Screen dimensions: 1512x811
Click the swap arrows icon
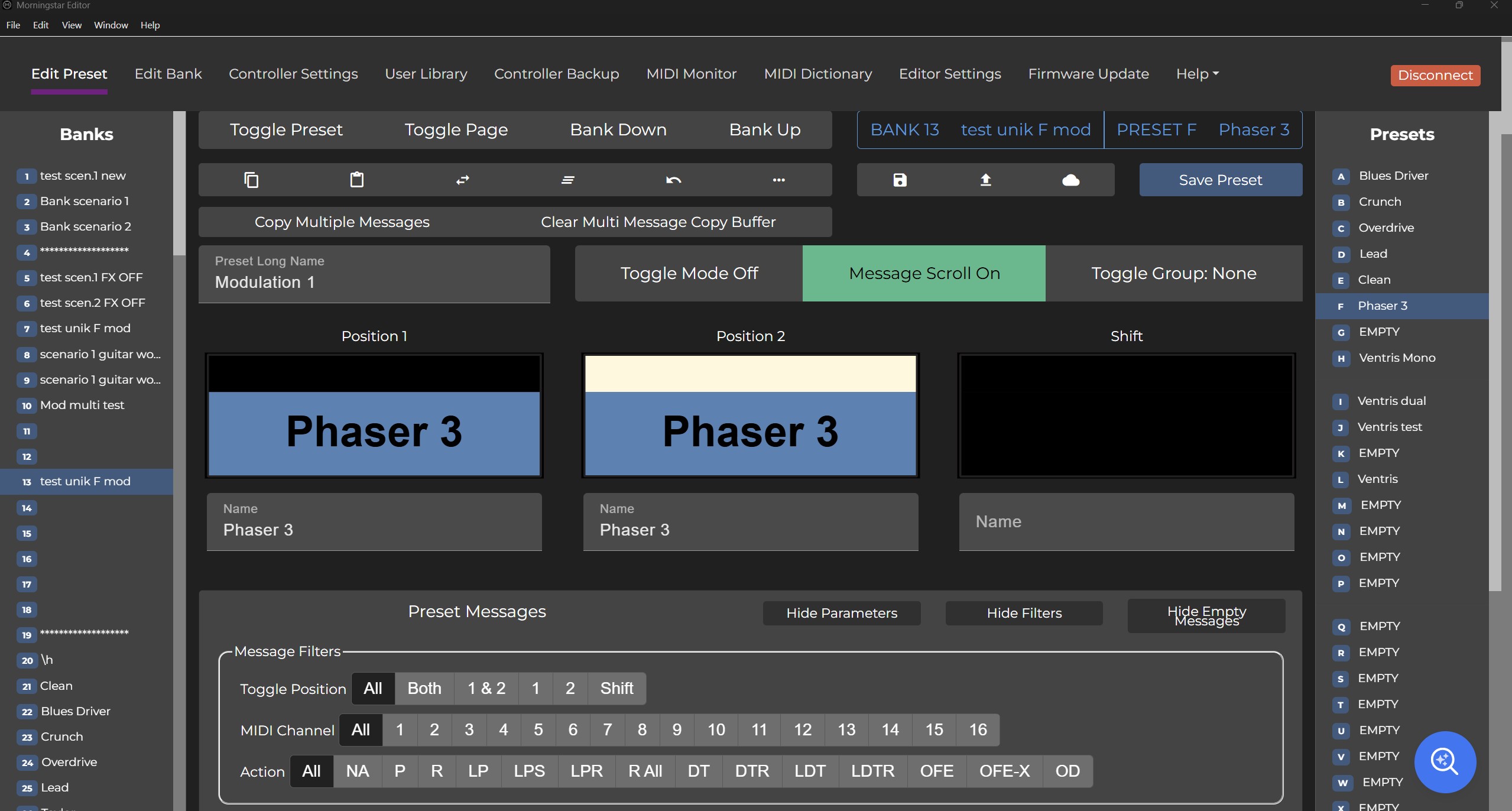(x=462, y=180)
